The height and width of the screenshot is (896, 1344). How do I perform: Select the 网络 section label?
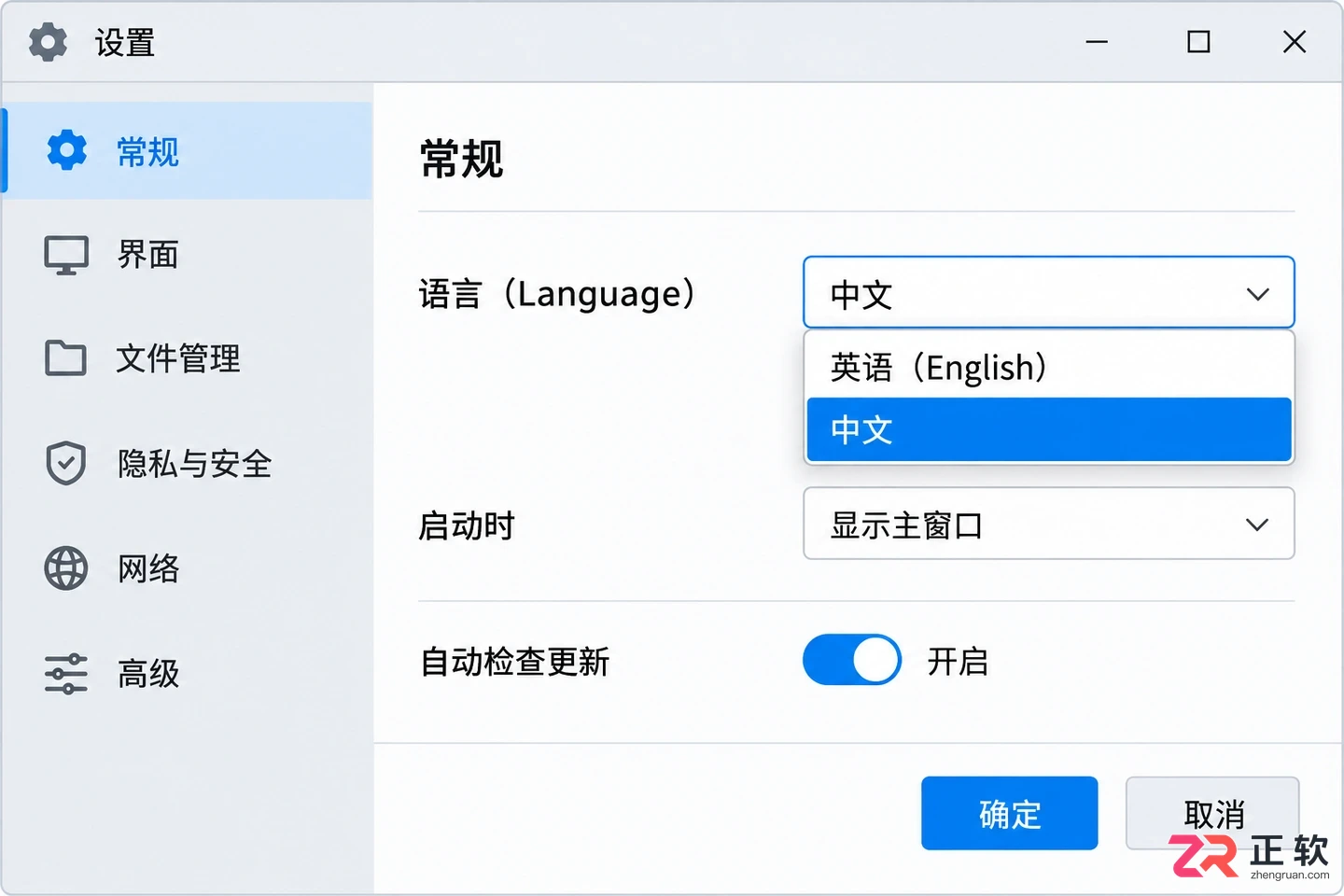coord(148,568)
